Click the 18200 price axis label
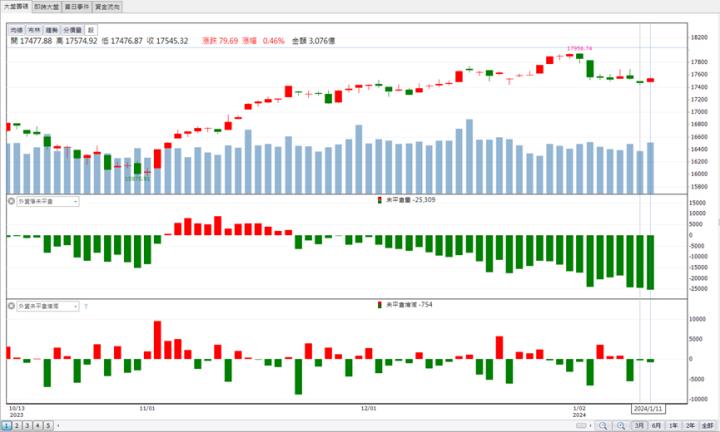The height and width of the screenshot is (432, 720). 698,37
